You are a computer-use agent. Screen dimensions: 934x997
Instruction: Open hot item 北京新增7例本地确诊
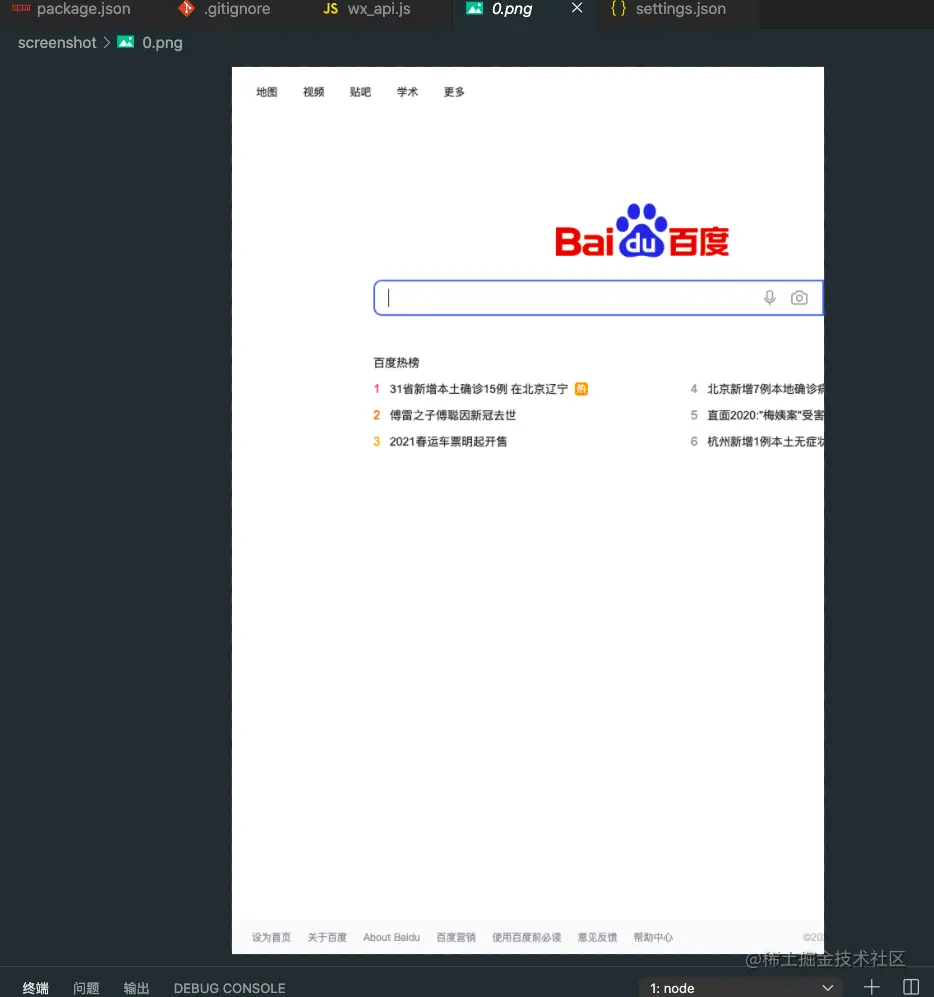pyautogui.click(x=765, y=389)
